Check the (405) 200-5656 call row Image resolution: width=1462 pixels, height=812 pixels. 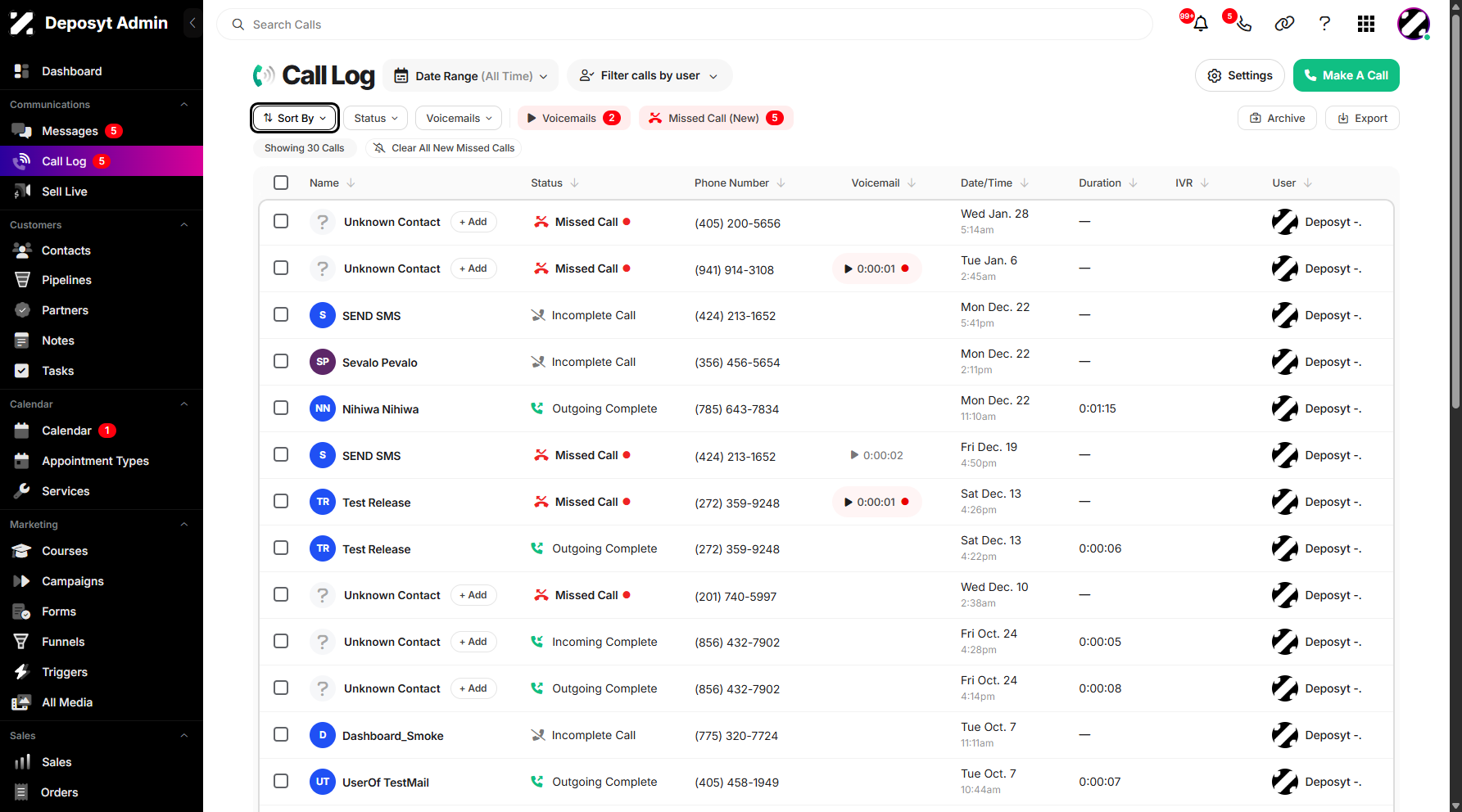(x=281, y=221)
